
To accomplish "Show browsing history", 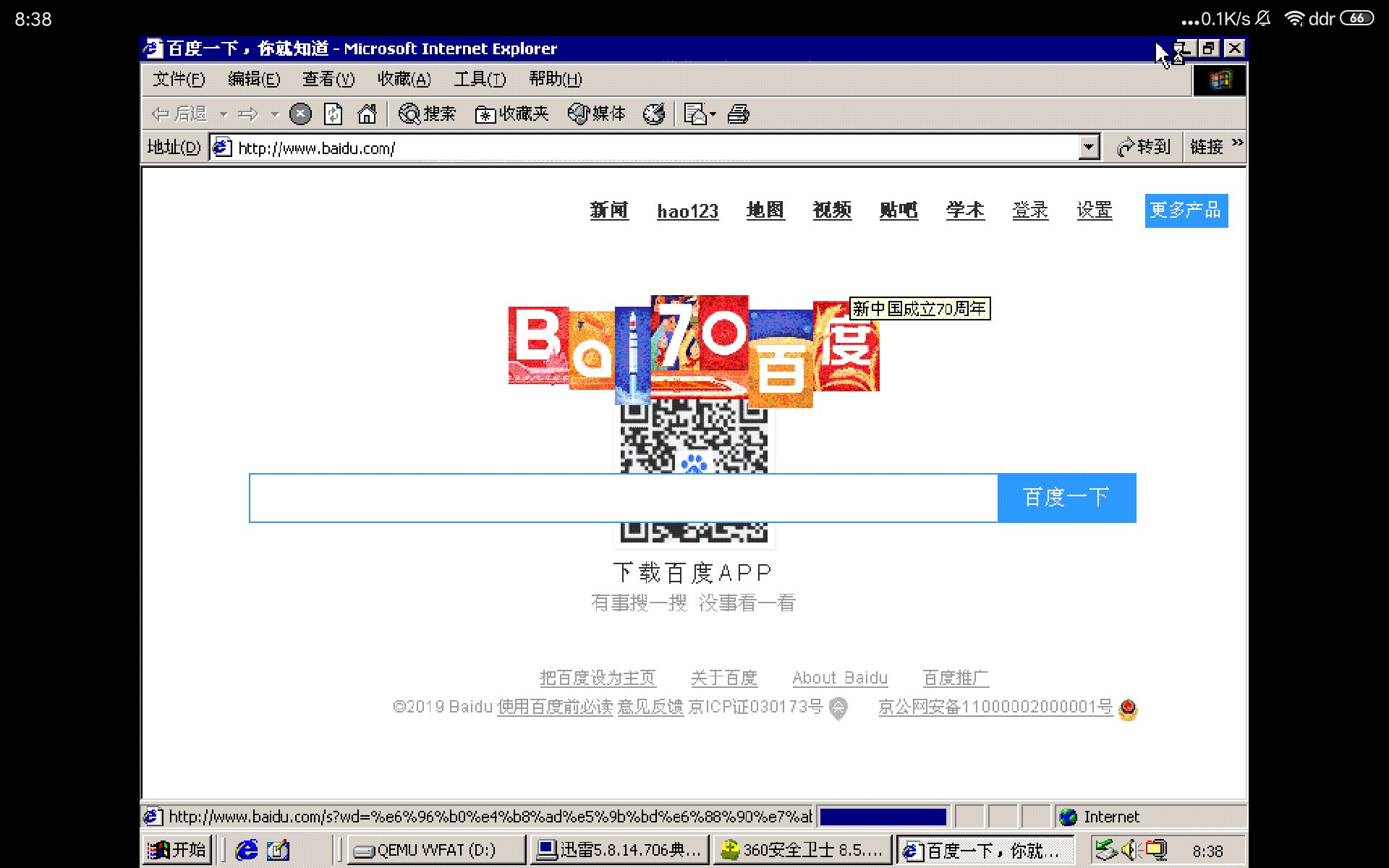I will 653,114.
